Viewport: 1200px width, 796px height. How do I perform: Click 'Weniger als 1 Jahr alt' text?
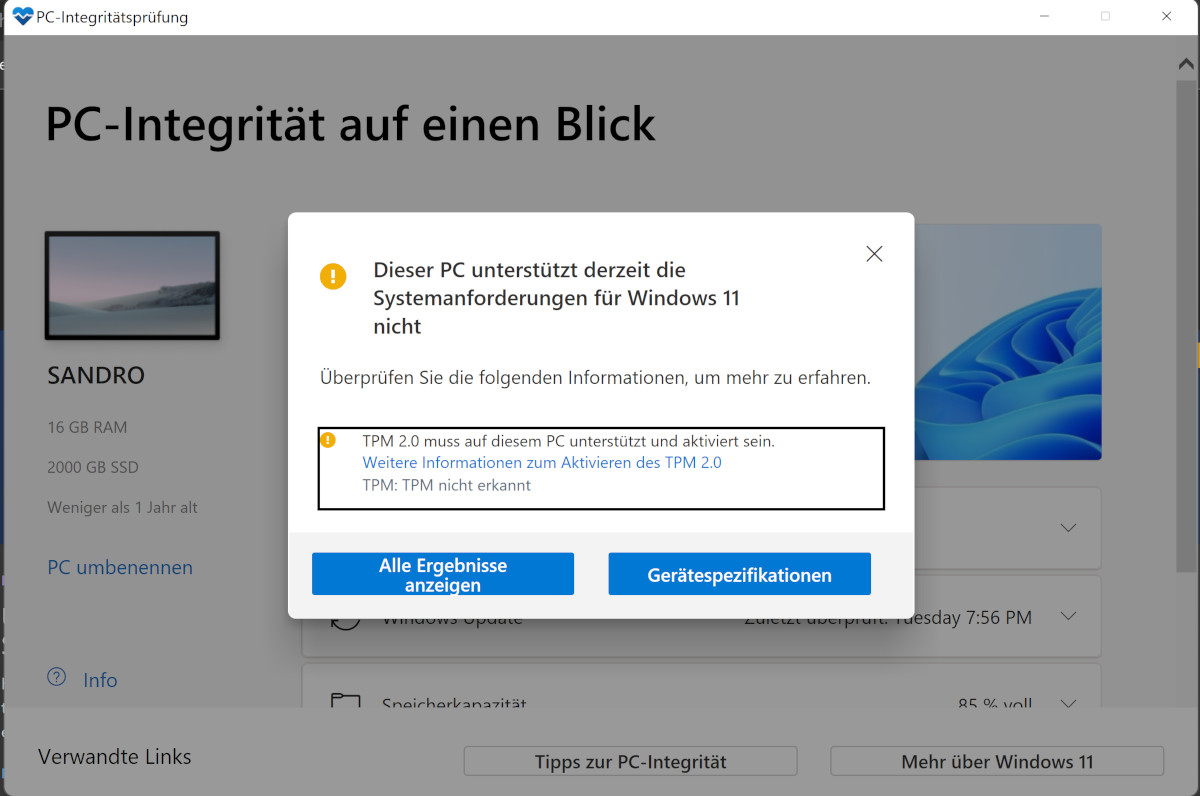tap(122, 507)
